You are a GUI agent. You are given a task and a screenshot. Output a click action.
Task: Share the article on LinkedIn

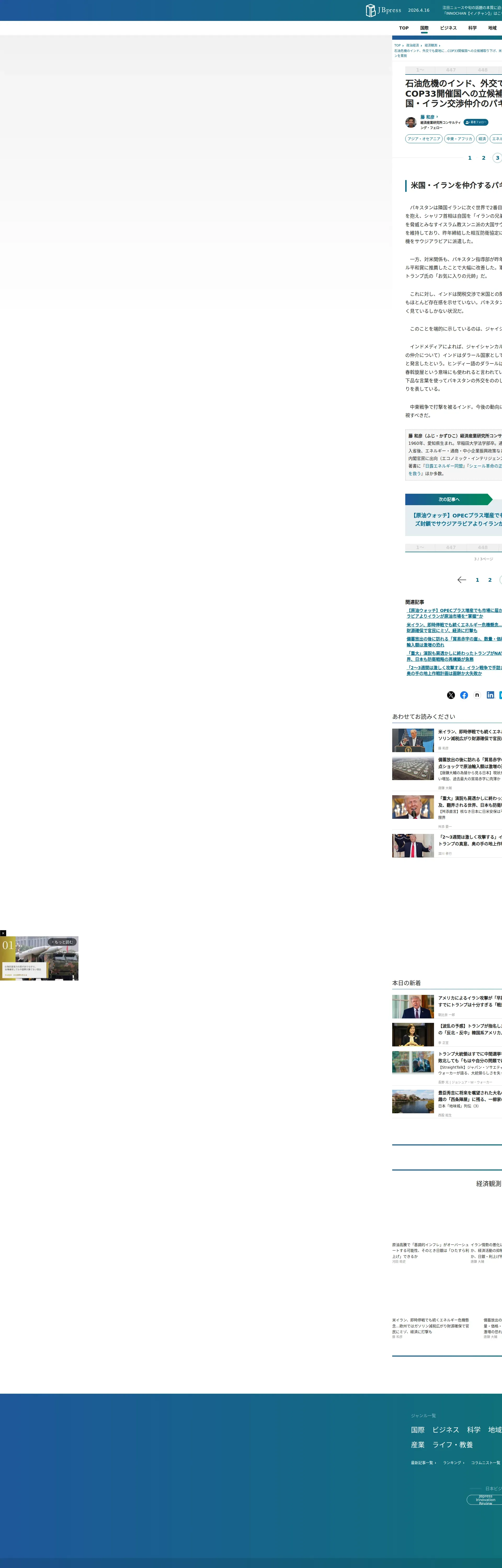tap(490, 695)
